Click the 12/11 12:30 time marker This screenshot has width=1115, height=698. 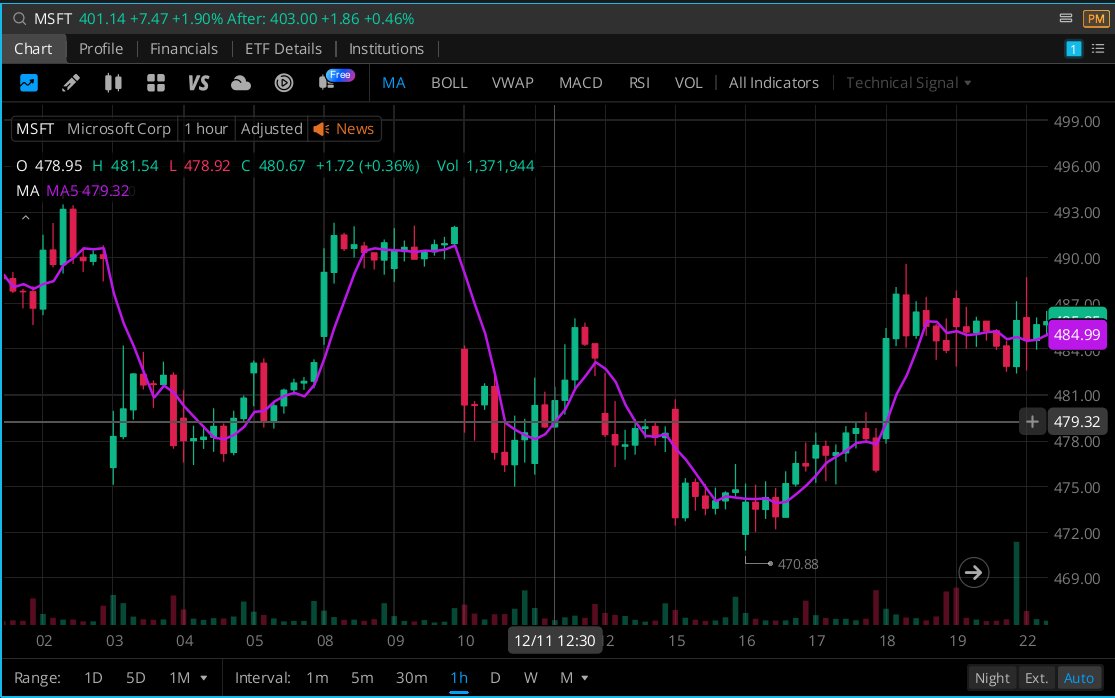coord(555,640)
